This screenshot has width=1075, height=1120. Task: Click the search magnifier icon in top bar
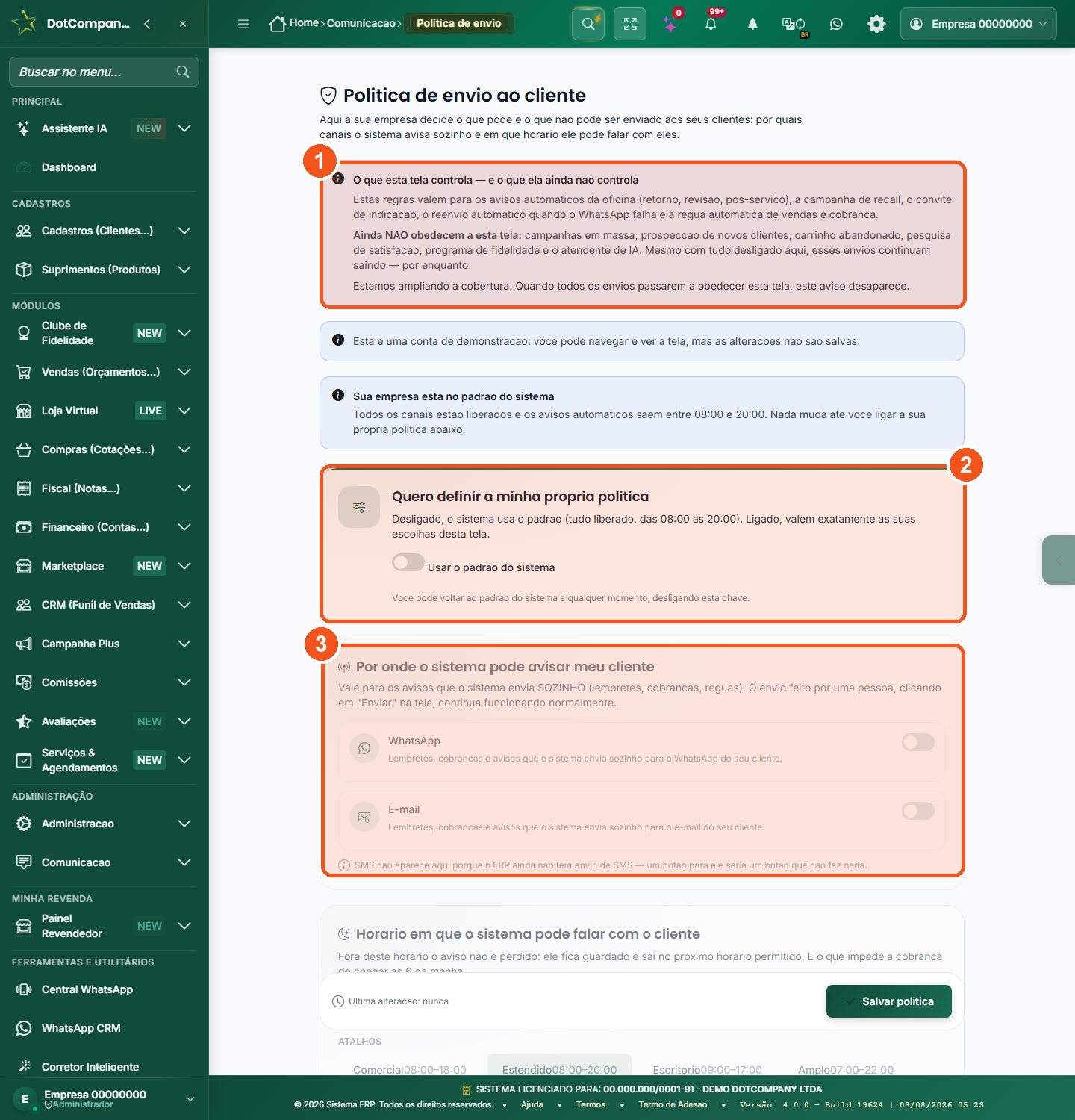pyautogui.click(x=588, y=24)
